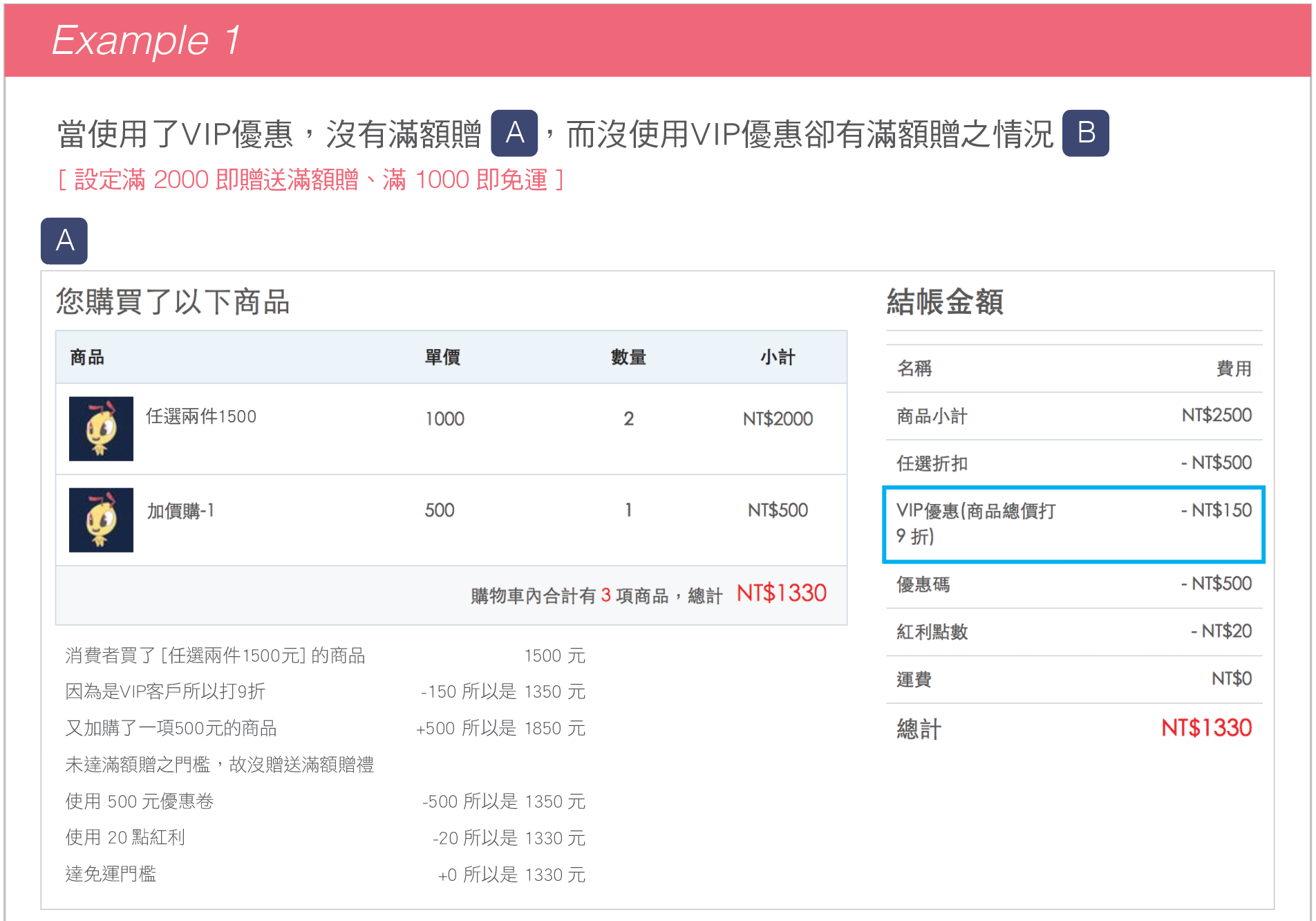This screenshot has height=921, width=1316.
Task: Click line 因為是VIP客戶所以打9折
Action: 166,691
